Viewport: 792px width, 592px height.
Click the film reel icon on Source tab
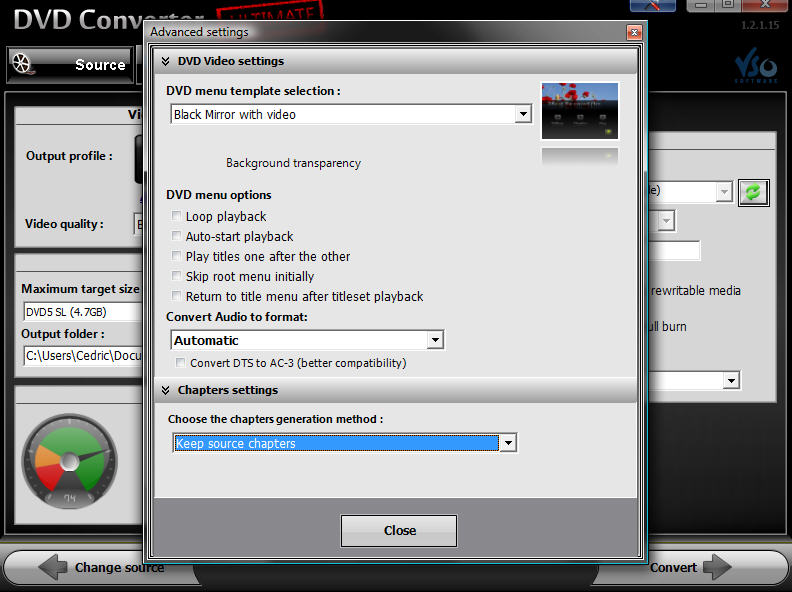click(x=22, y=64)
